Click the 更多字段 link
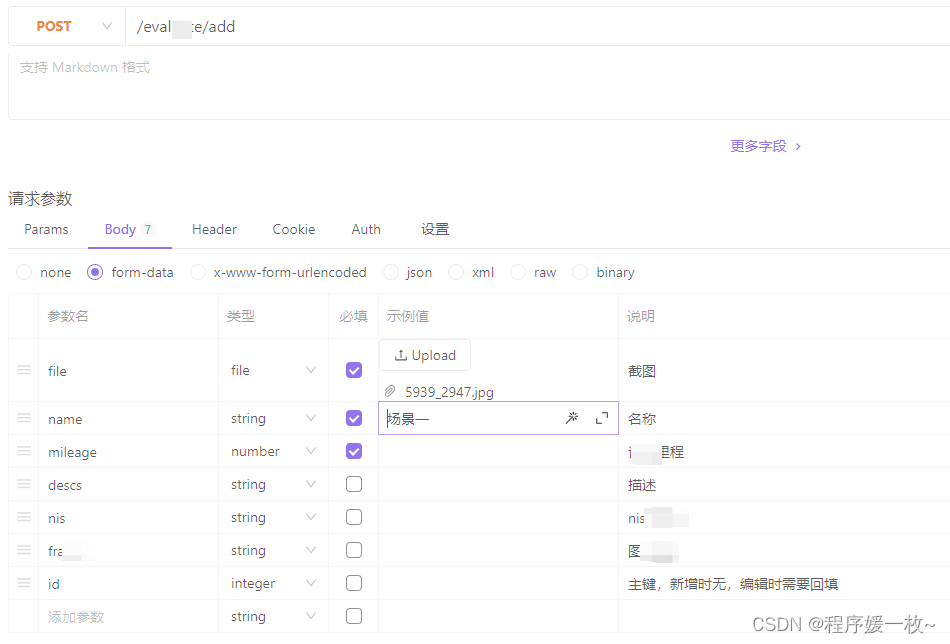The image size is (950, 644). coord(760,146)
